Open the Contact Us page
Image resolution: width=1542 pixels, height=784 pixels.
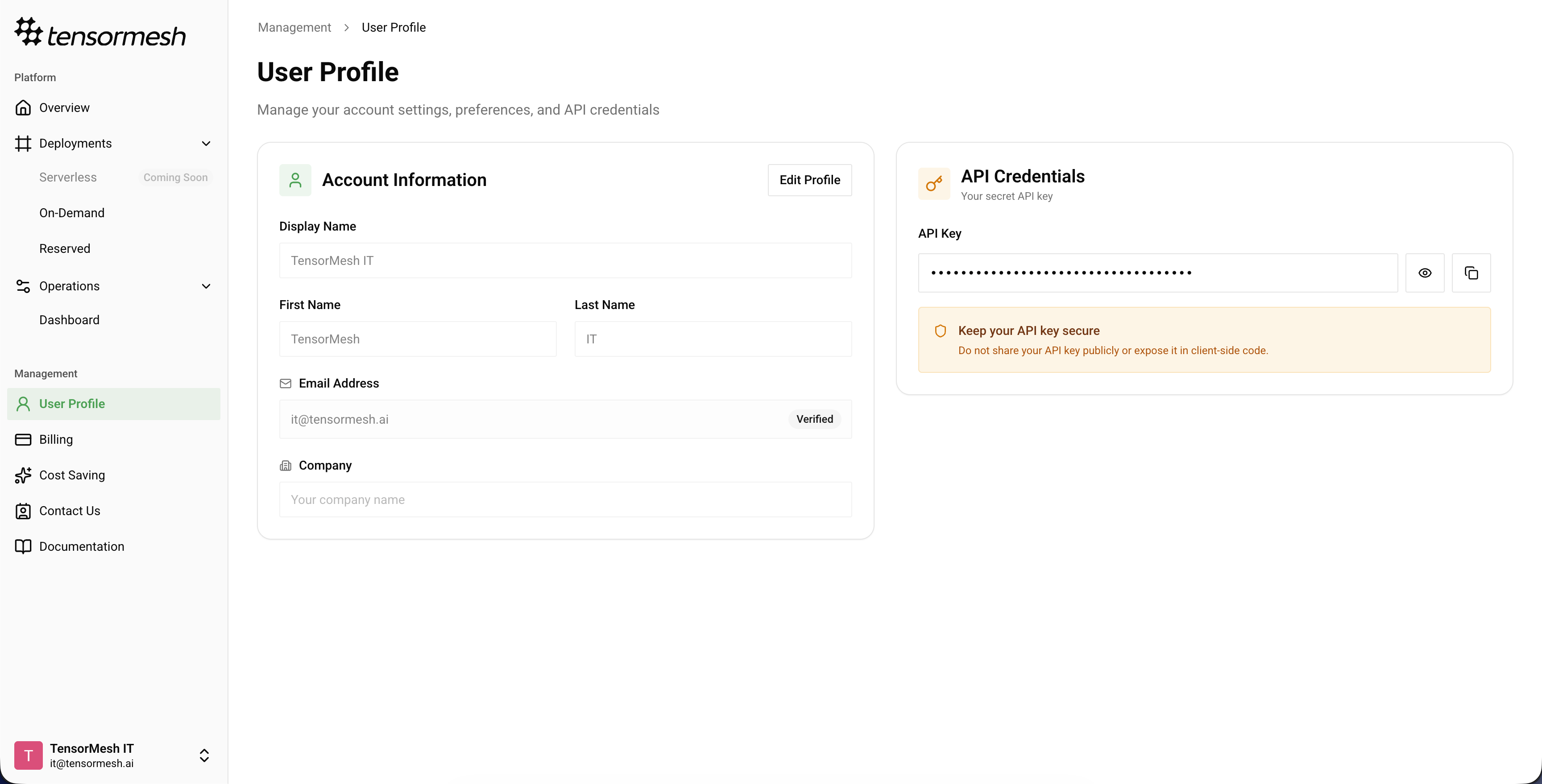point(69,511)
